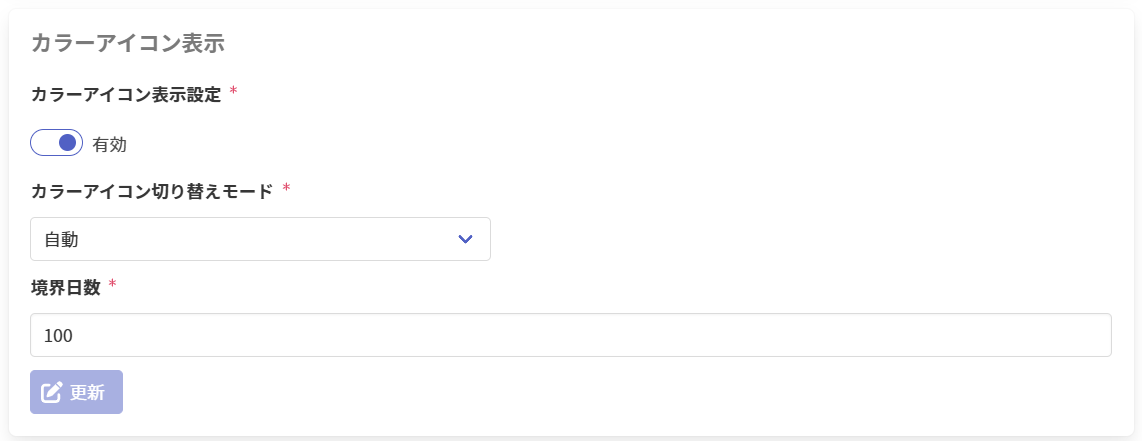
Task: Click the red asterisk beside カラーアイコン表示設定
Action: [x=234, y=92]
